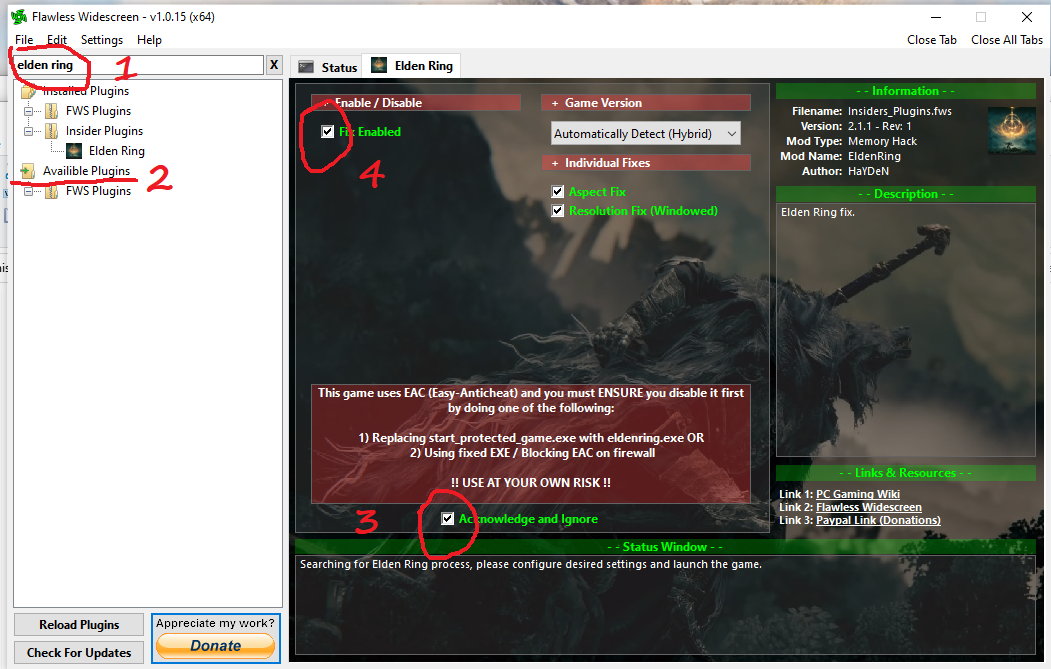Open the Edit menu
Image resolution: width=1051 pixels, height=669 pixels.
[57, 40]
